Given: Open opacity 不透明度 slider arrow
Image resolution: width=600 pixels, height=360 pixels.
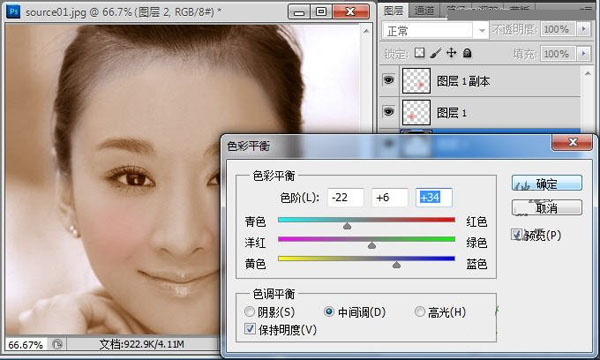Looking at the screenshot, I should 584,29.
